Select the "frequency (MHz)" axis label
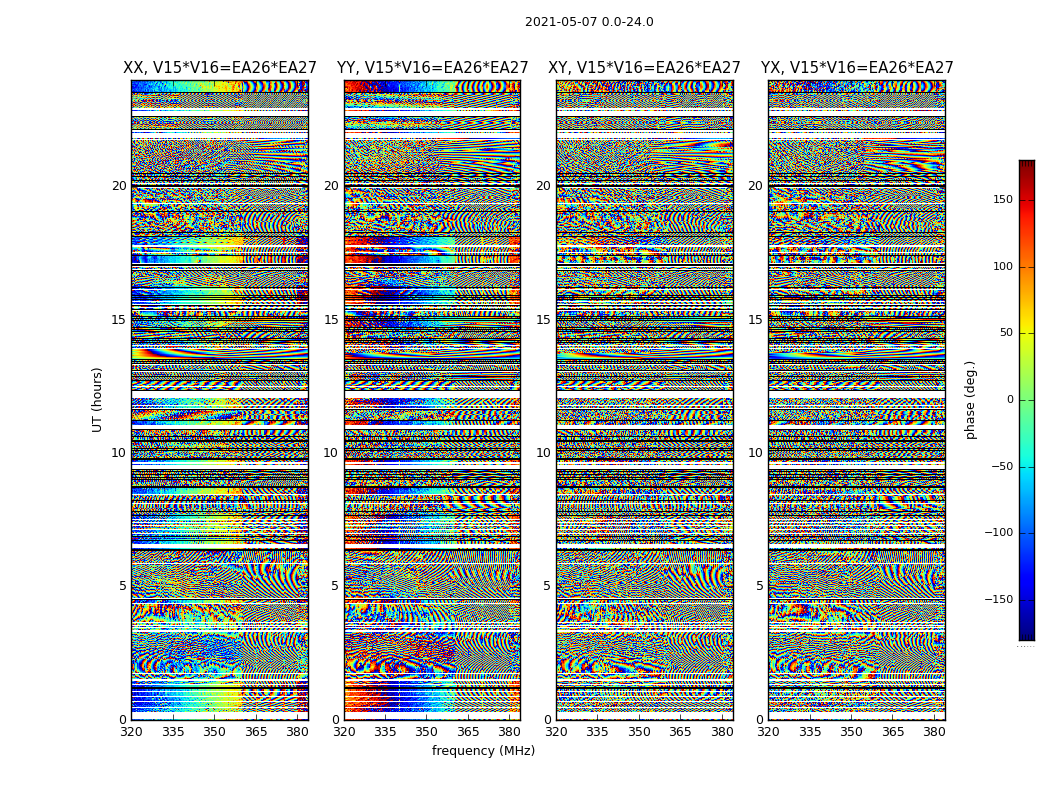The height and width of the screenshot is (800, 1050). [483, 750]
